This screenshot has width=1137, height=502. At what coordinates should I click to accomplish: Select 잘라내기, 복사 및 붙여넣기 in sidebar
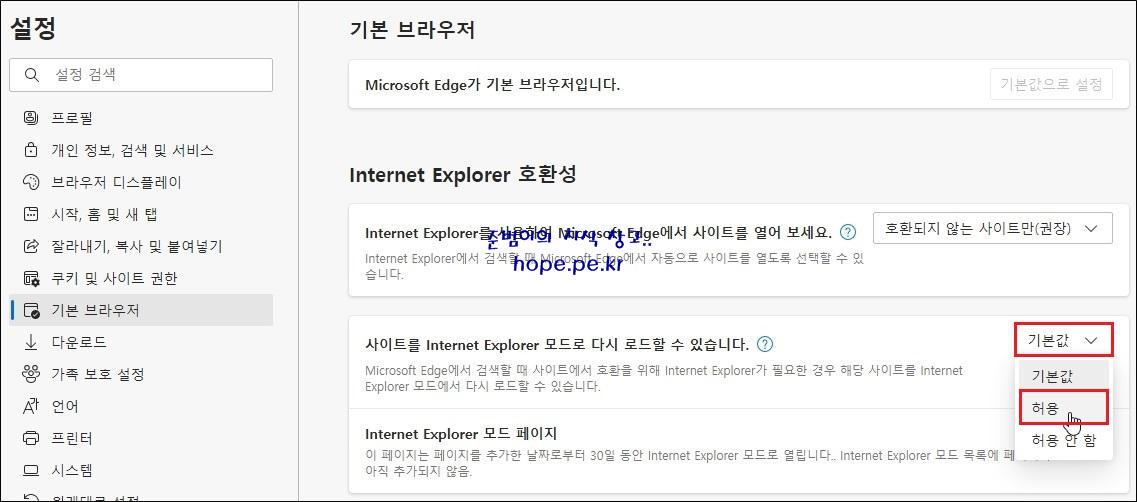click(x=141, y=246)
